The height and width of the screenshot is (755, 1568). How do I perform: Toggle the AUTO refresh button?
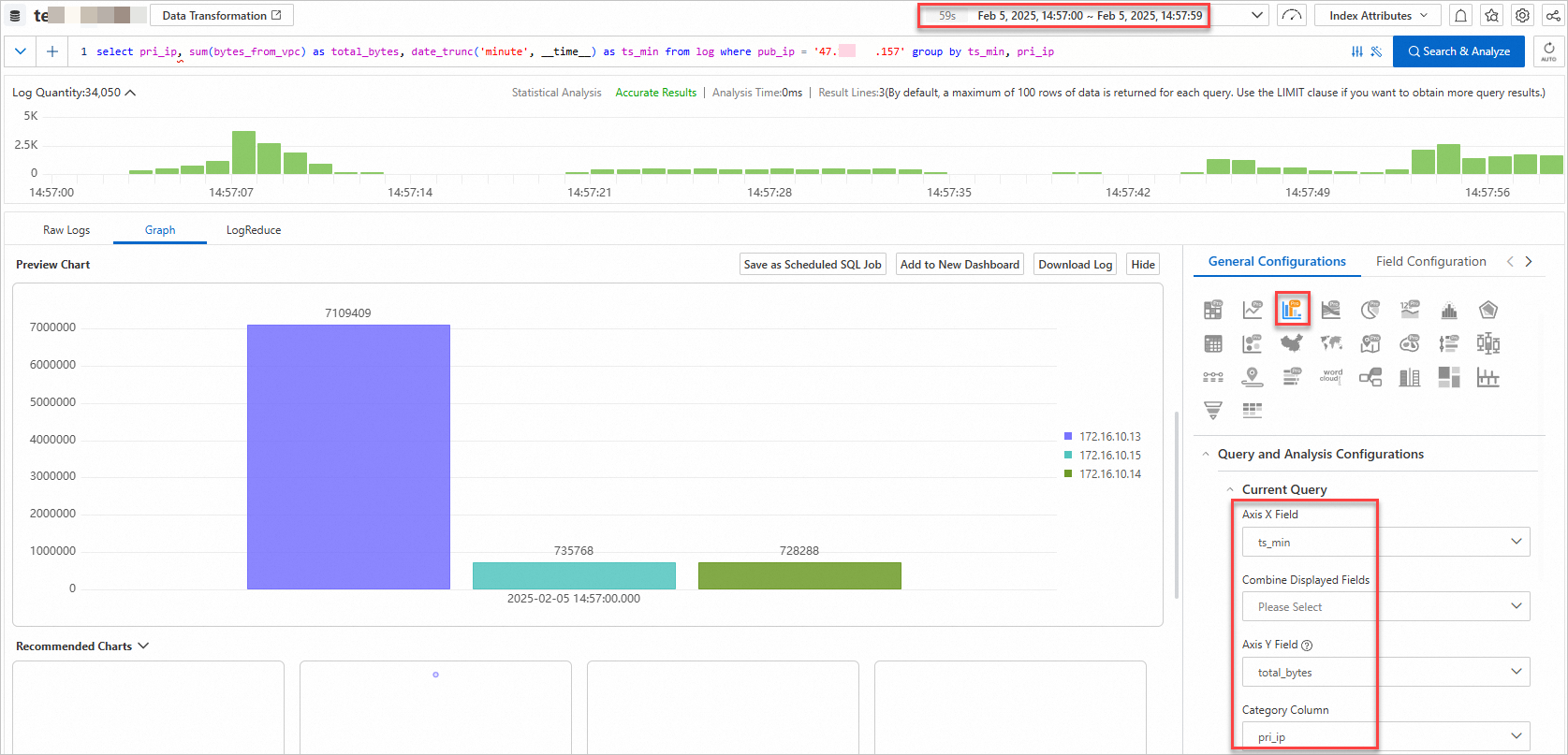1549,51
